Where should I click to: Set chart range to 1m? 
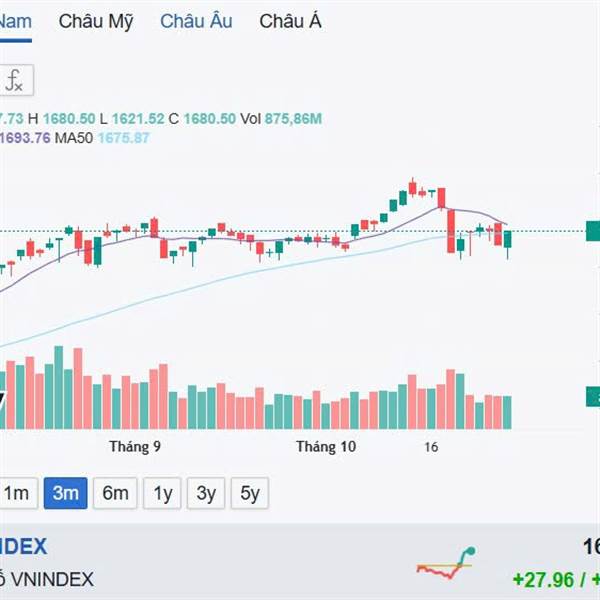point(18,493)
